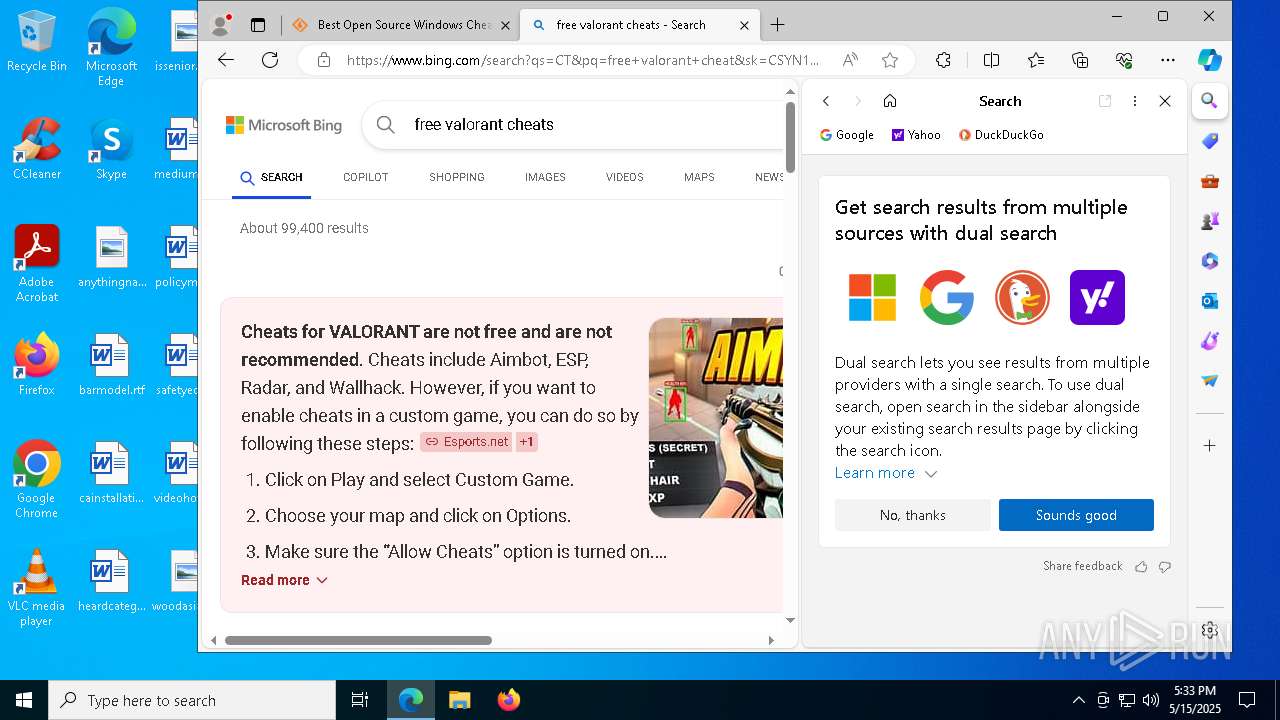
Task: Accept dual search with Sounds good
Action: [x=1076, y=515]
